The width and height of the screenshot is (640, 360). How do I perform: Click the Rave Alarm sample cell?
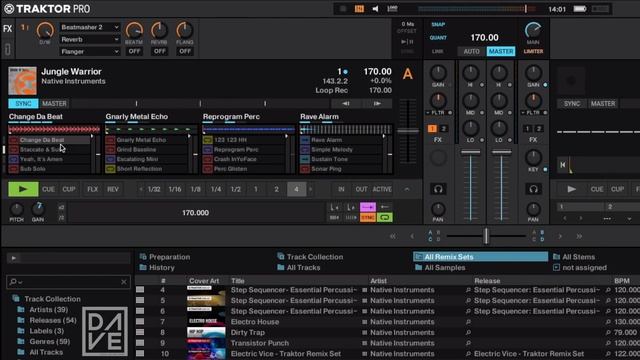point(341,140)
